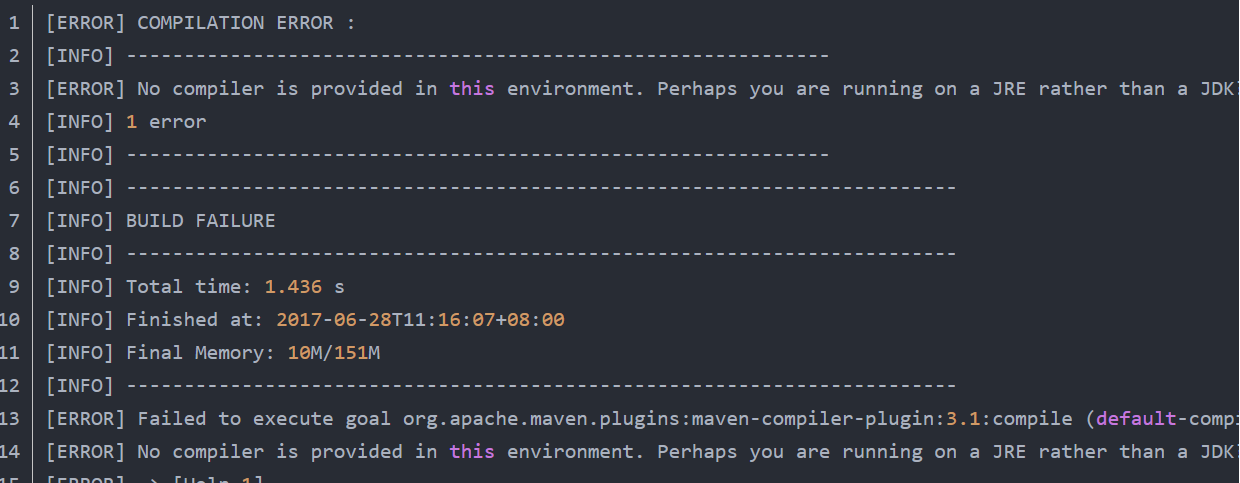Click the highlighted word 'this' on line 3
This screenshot has width=1240, height=483.
[x=472, y=88]
